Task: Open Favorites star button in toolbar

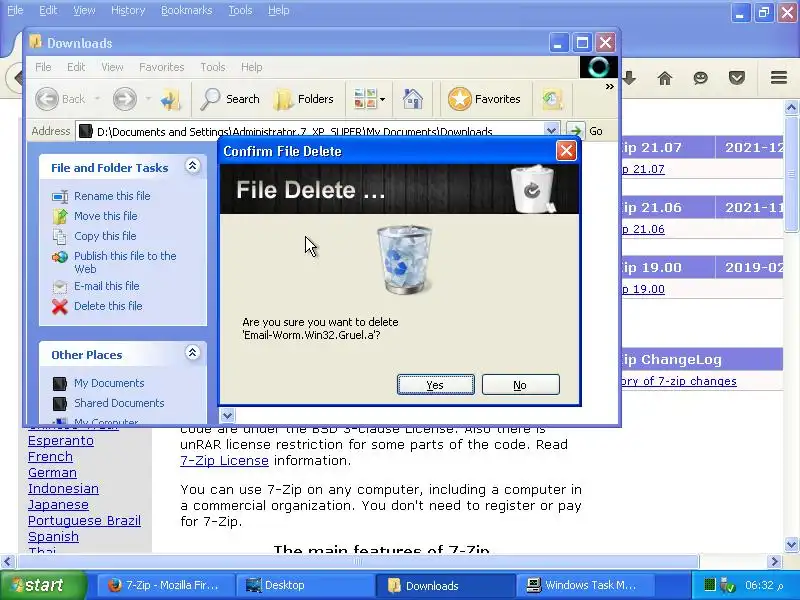Action: pos(484,98)
